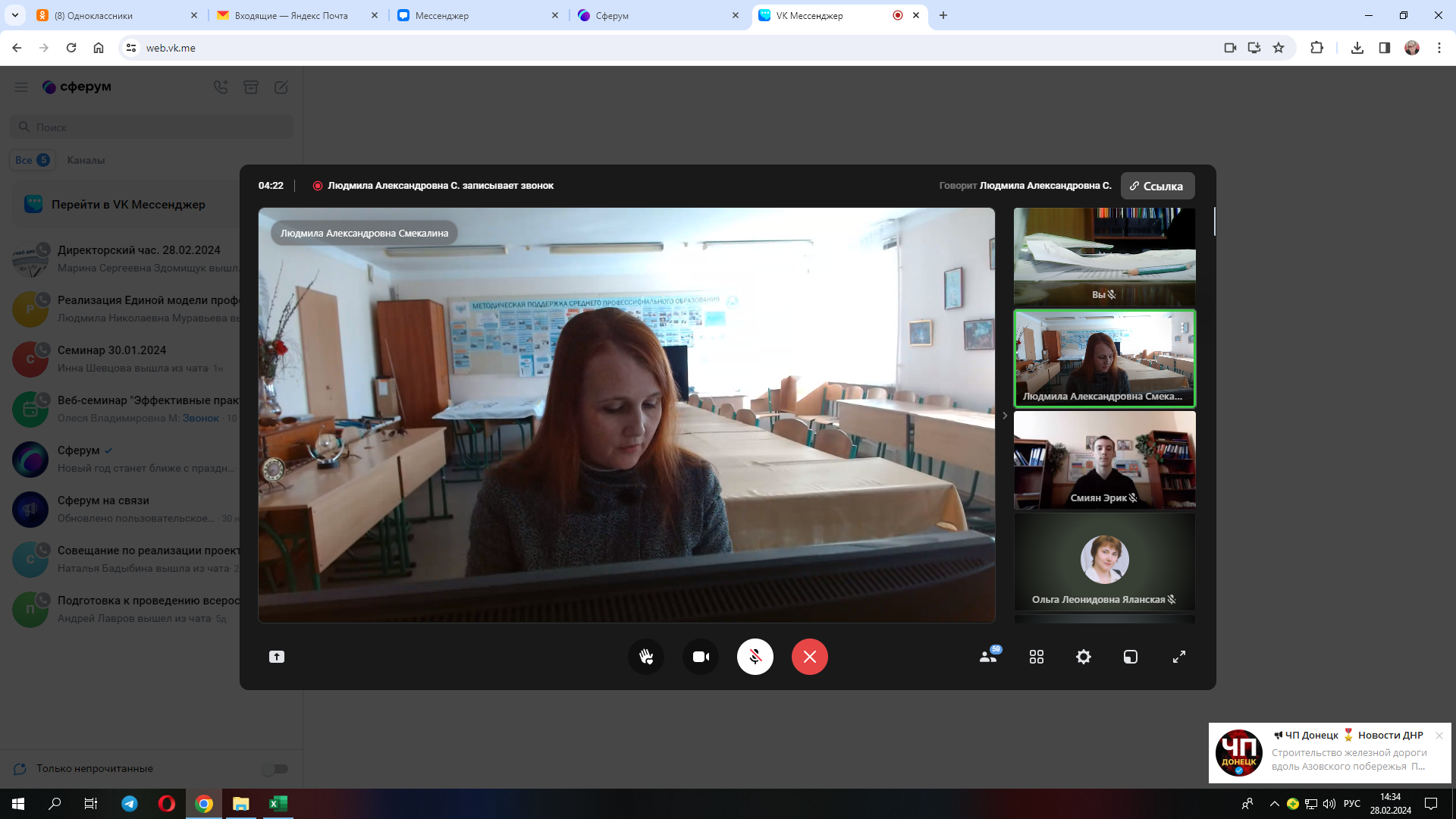The height and width of the screenshot is (819, 1456).
Task: Open the call participants list
Action: click(x=989, y=656)
